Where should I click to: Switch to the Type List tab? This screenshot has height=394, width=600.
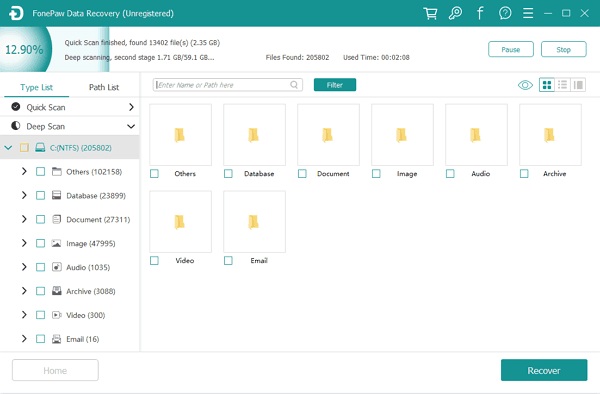36,87
